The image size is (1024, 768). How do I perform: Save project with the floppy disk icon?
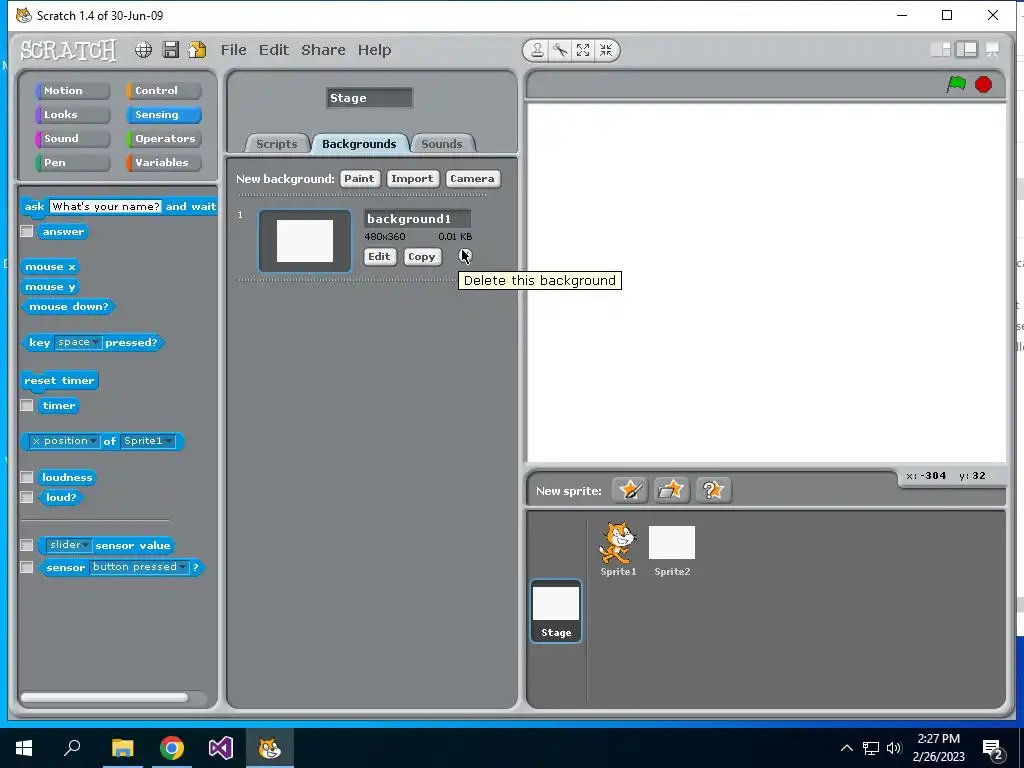pos(170,50)
